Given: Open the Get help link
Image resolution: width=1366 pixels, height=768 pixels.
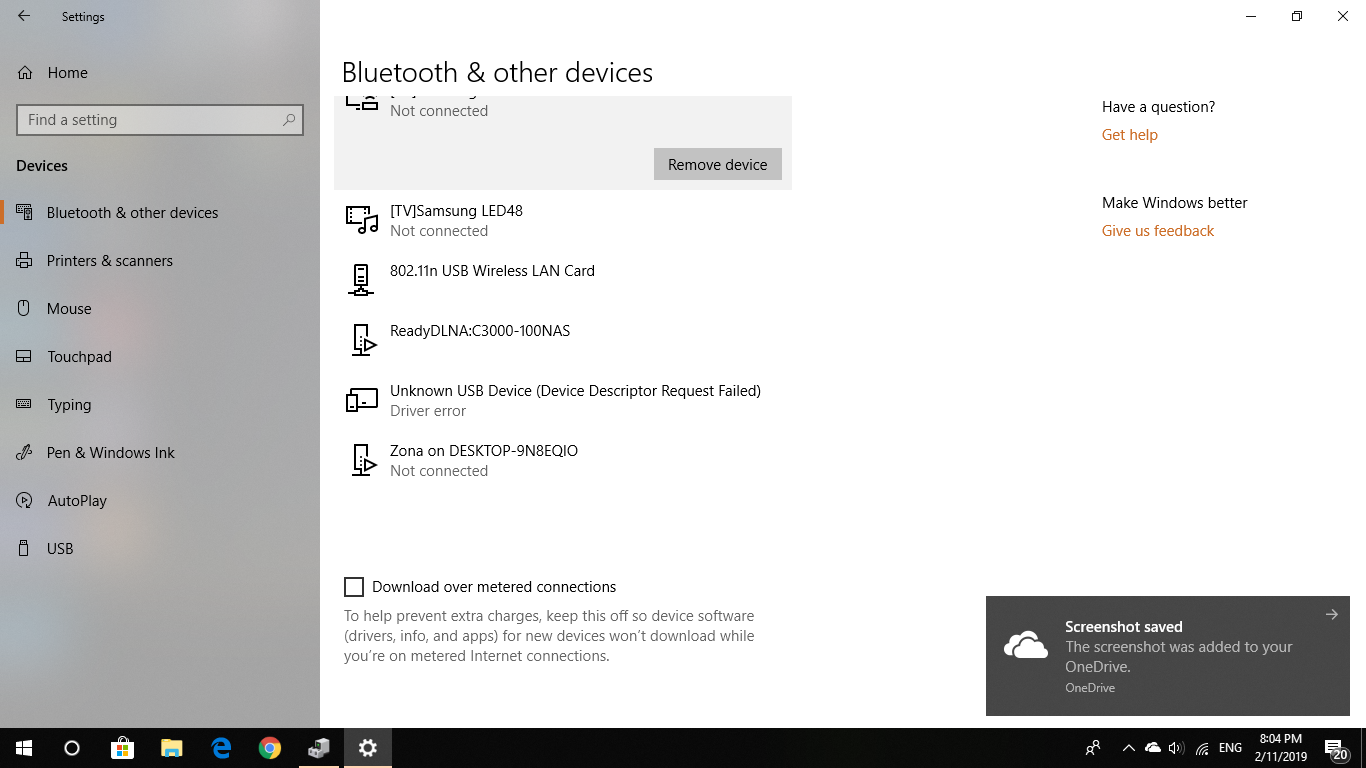Looking at the screenshot, I should 1129,135.
